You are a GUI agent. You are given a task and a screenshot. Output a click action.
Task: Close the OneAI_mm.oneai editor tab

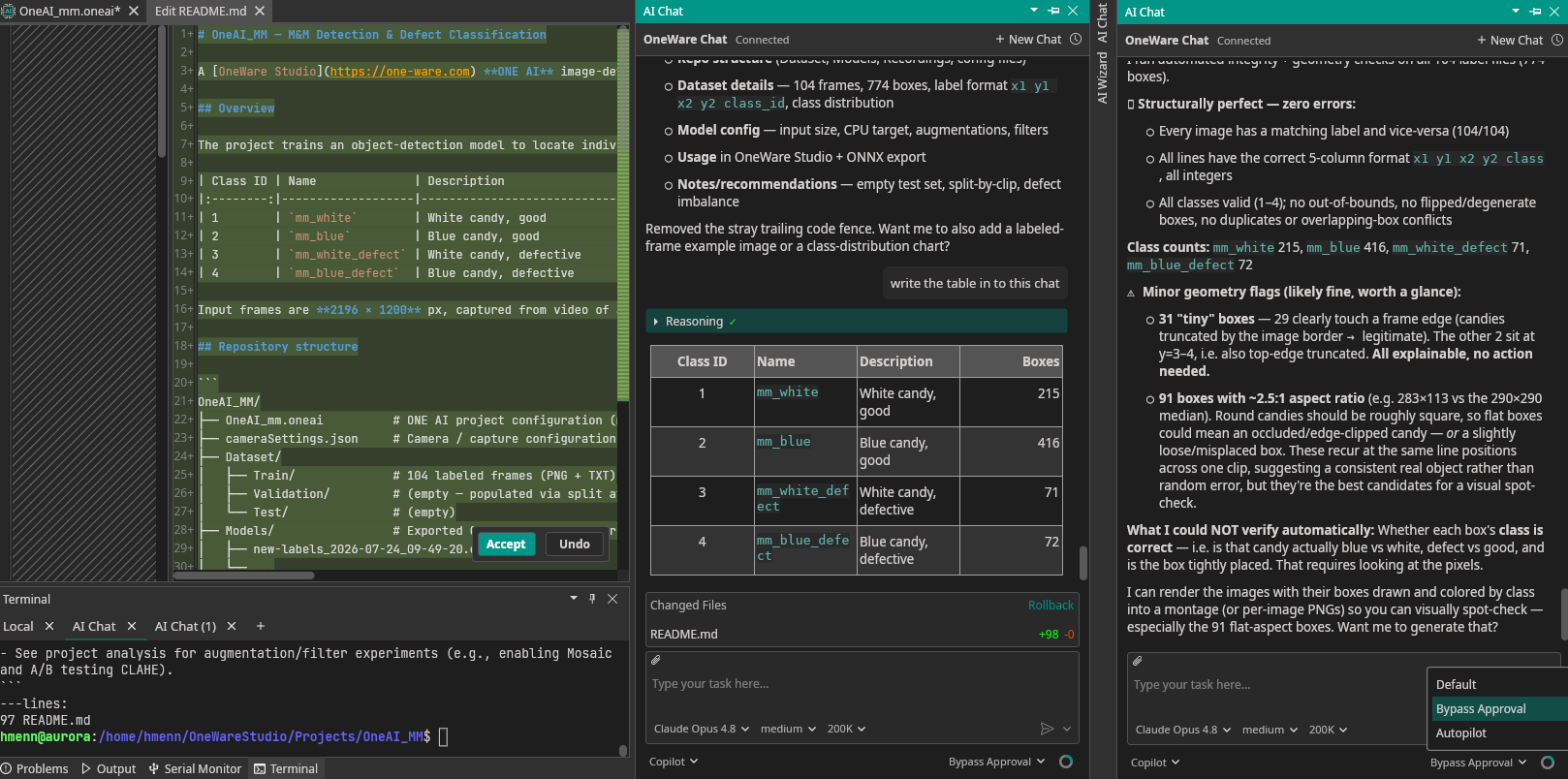134,11
